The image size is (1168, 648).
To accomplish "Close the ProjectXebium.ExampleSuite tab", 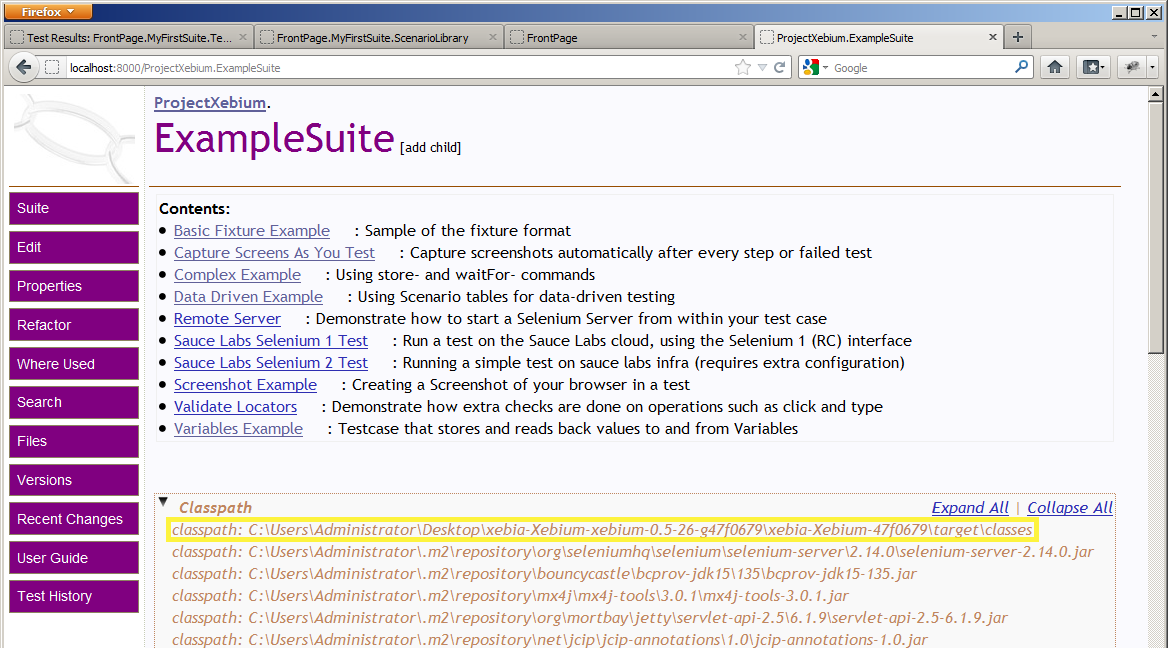I will click(992, 37).
